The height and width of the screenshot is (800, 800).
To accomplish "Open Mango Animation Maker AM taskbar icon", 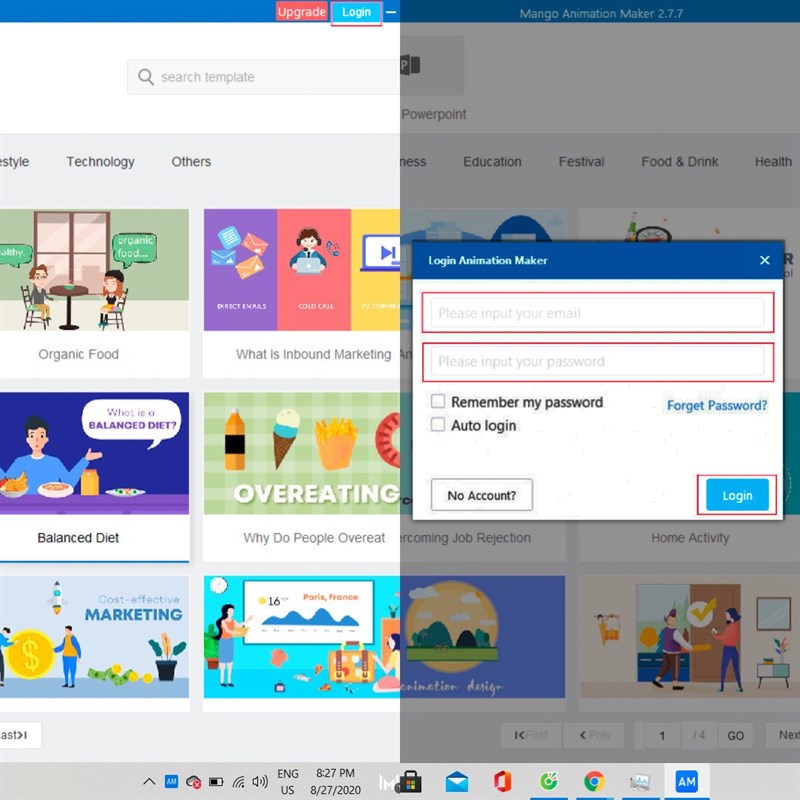I will click(x=686, y=782).
